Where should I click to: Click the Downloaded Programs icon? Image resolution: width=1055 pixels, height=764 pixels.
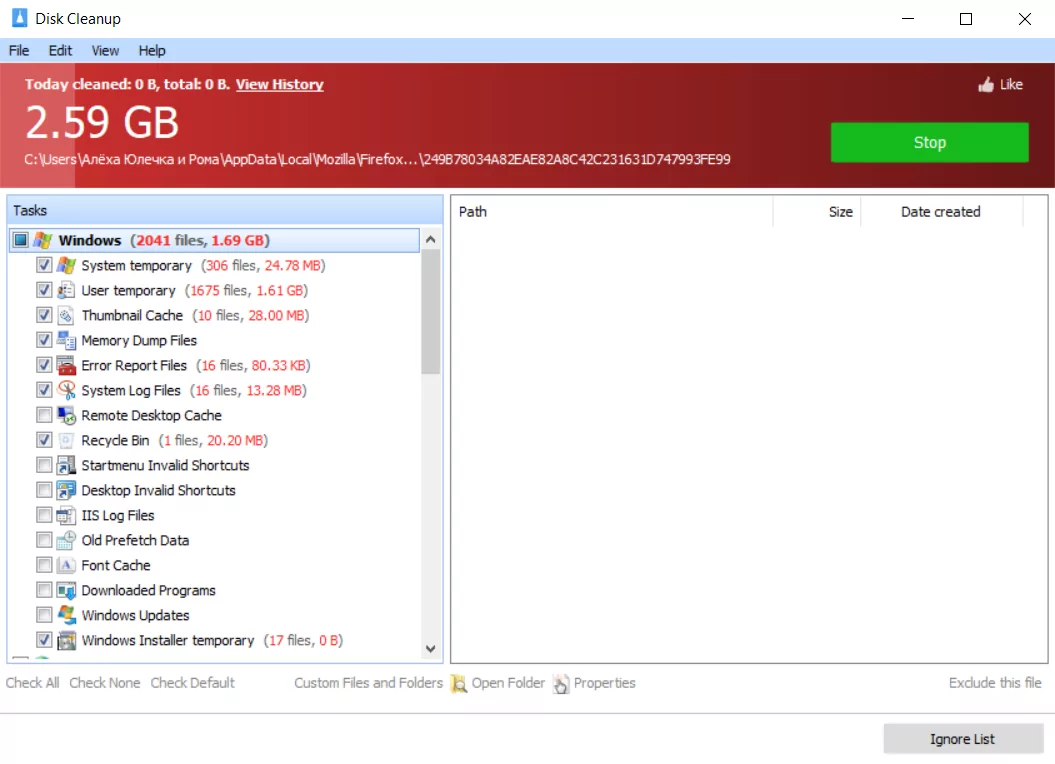[x=66, y=590]
